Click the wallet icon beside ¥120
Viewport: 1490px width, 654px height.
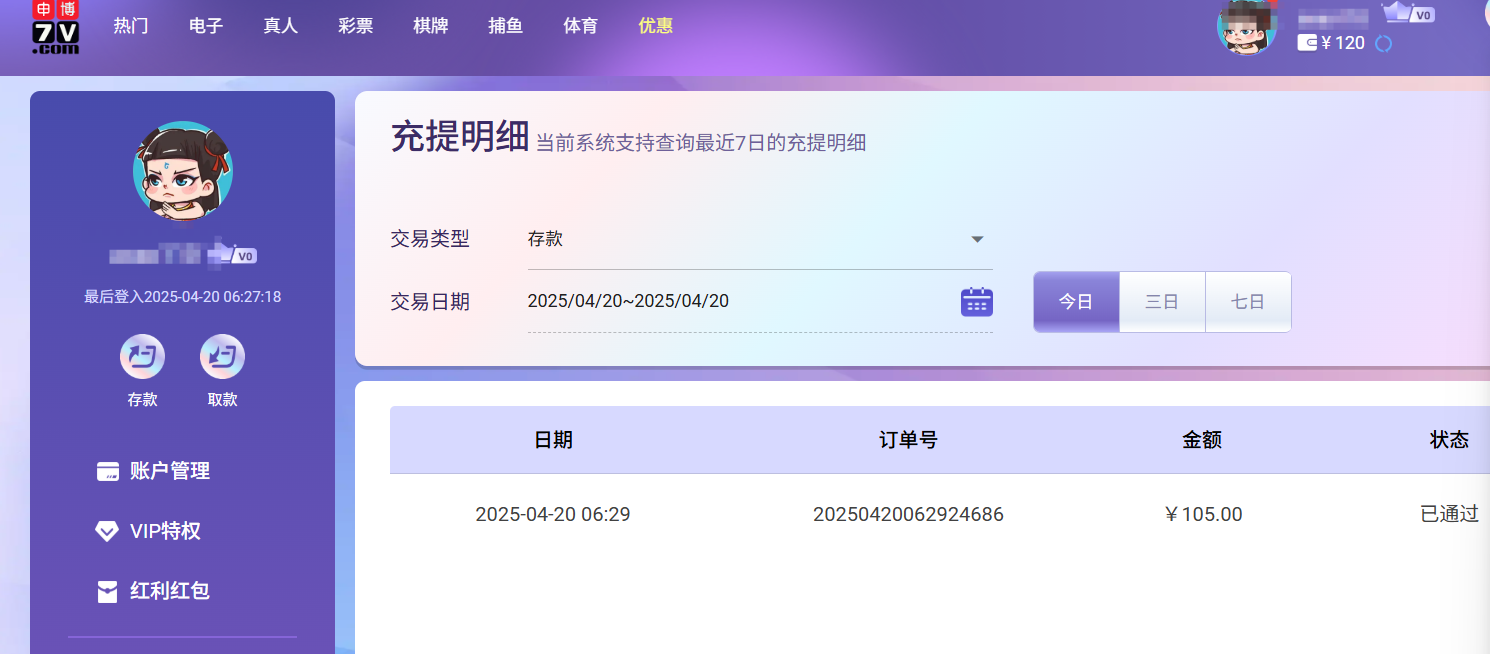coord(1307,43)
